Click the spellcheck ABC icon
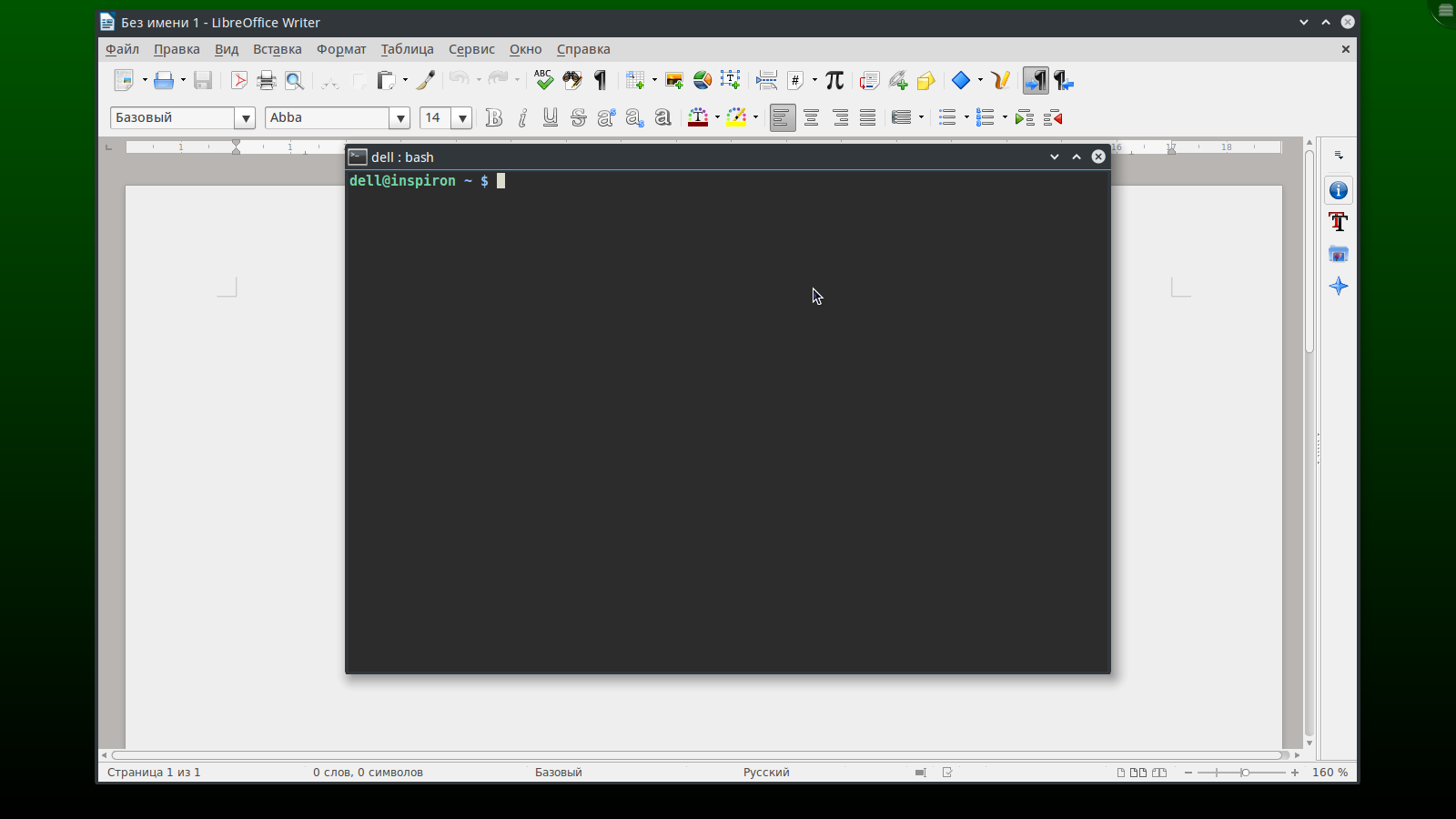Screen dimensions: 1456x819 [543, 81]
